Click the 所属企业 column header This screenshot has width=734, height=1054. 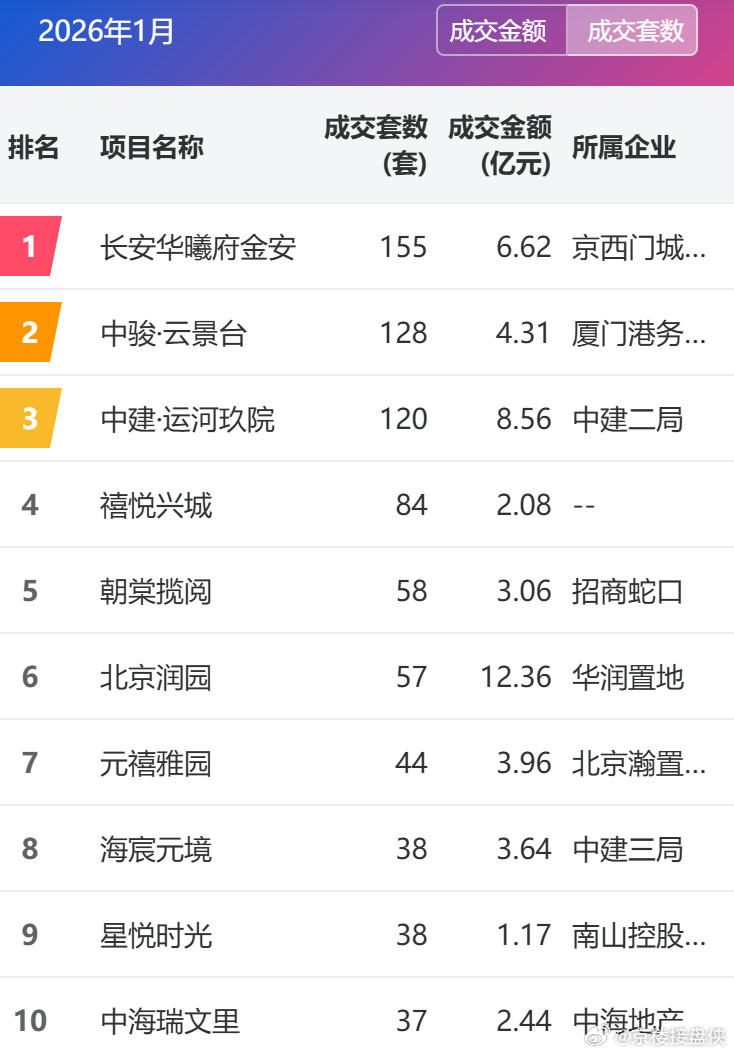pos(623,147)
